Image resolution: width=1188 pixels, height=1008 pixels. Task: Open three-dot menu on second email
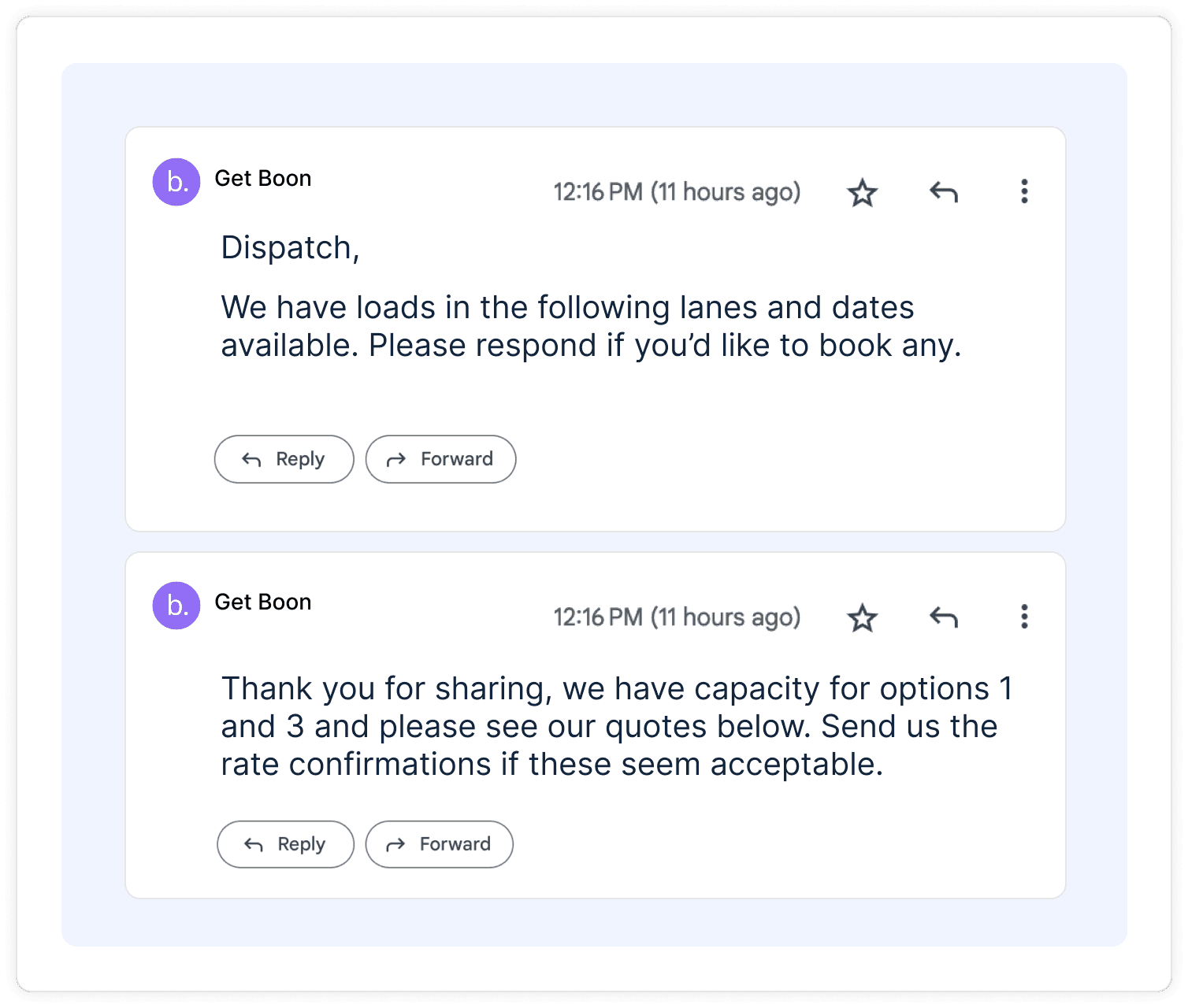click(x=1024, y=617)
